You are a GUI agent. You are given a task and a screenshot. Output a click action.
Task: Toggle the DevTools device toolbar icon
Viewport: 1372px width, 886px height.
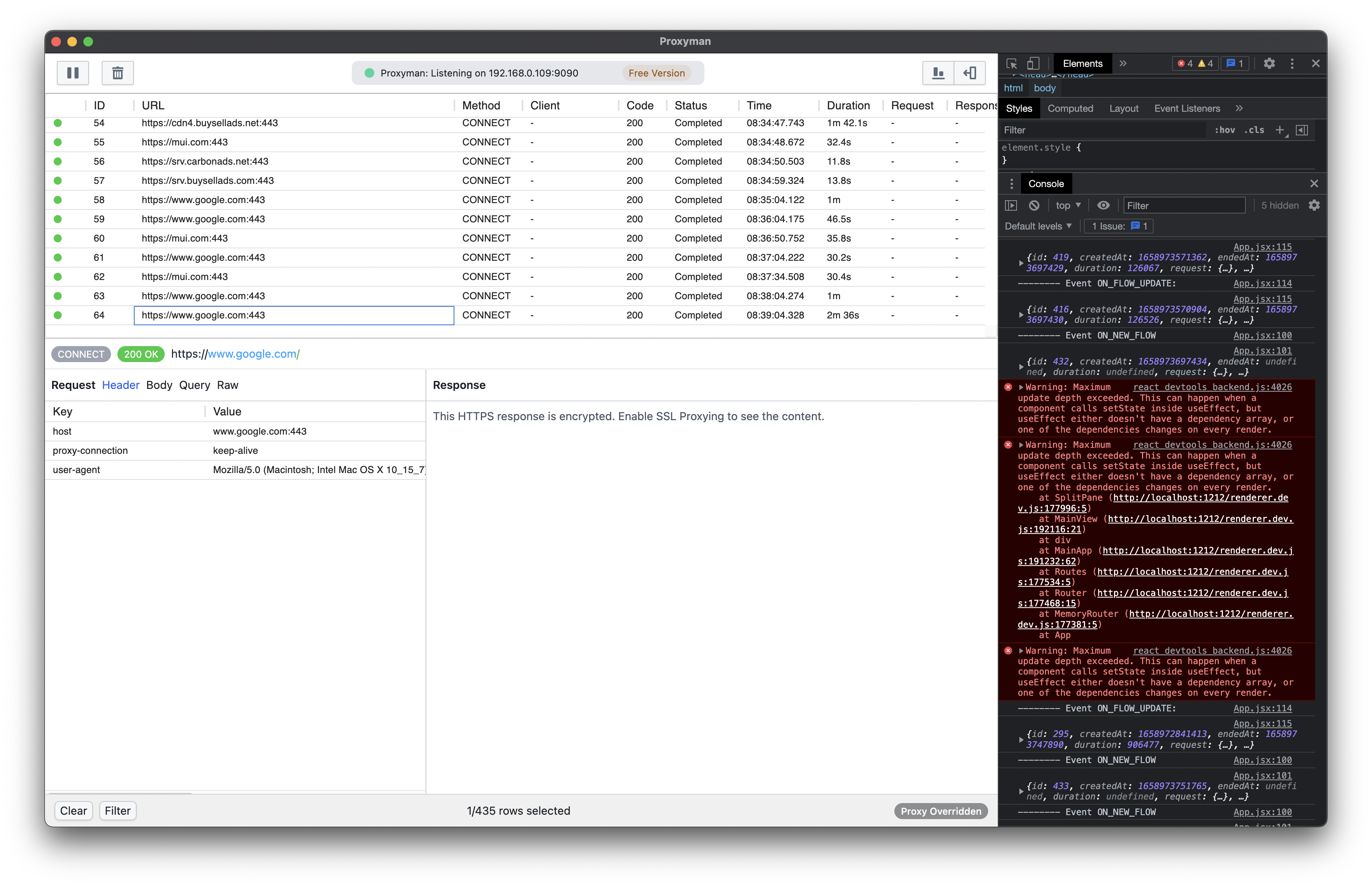click(x=1033, y=63)
